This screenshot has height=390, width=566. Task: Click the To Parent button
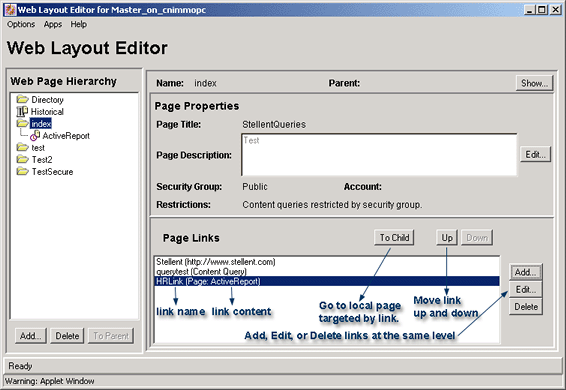click(111, 336)
